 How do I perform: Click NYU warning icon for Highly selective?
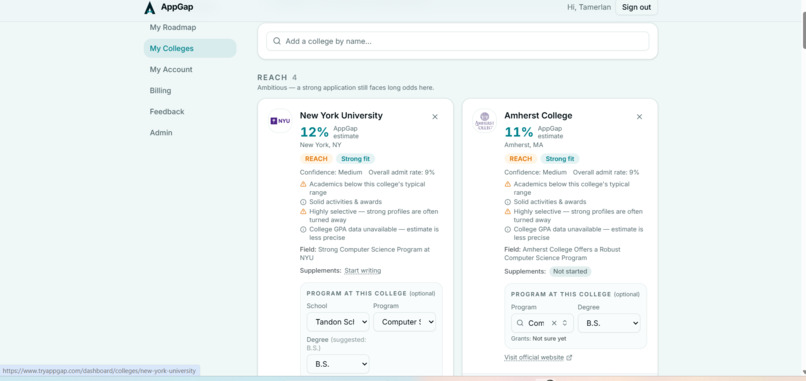point(303,211)
